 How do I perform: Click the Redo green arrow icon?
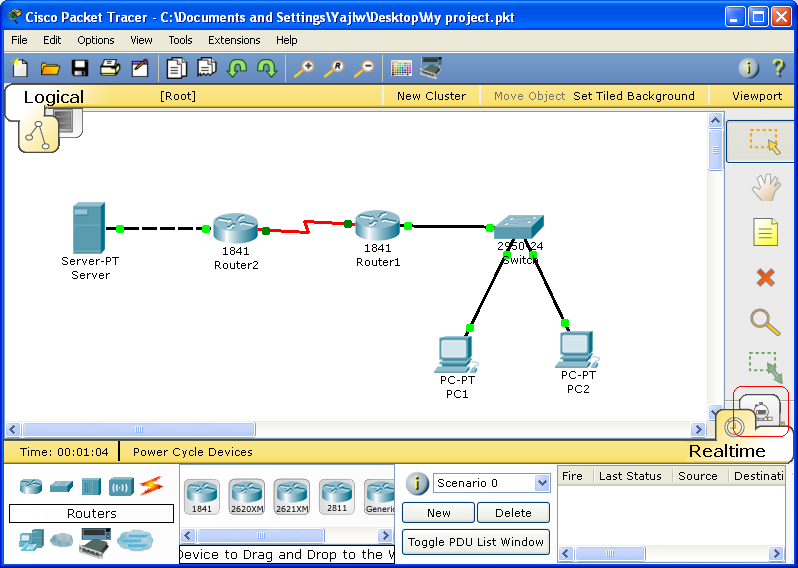267,68
